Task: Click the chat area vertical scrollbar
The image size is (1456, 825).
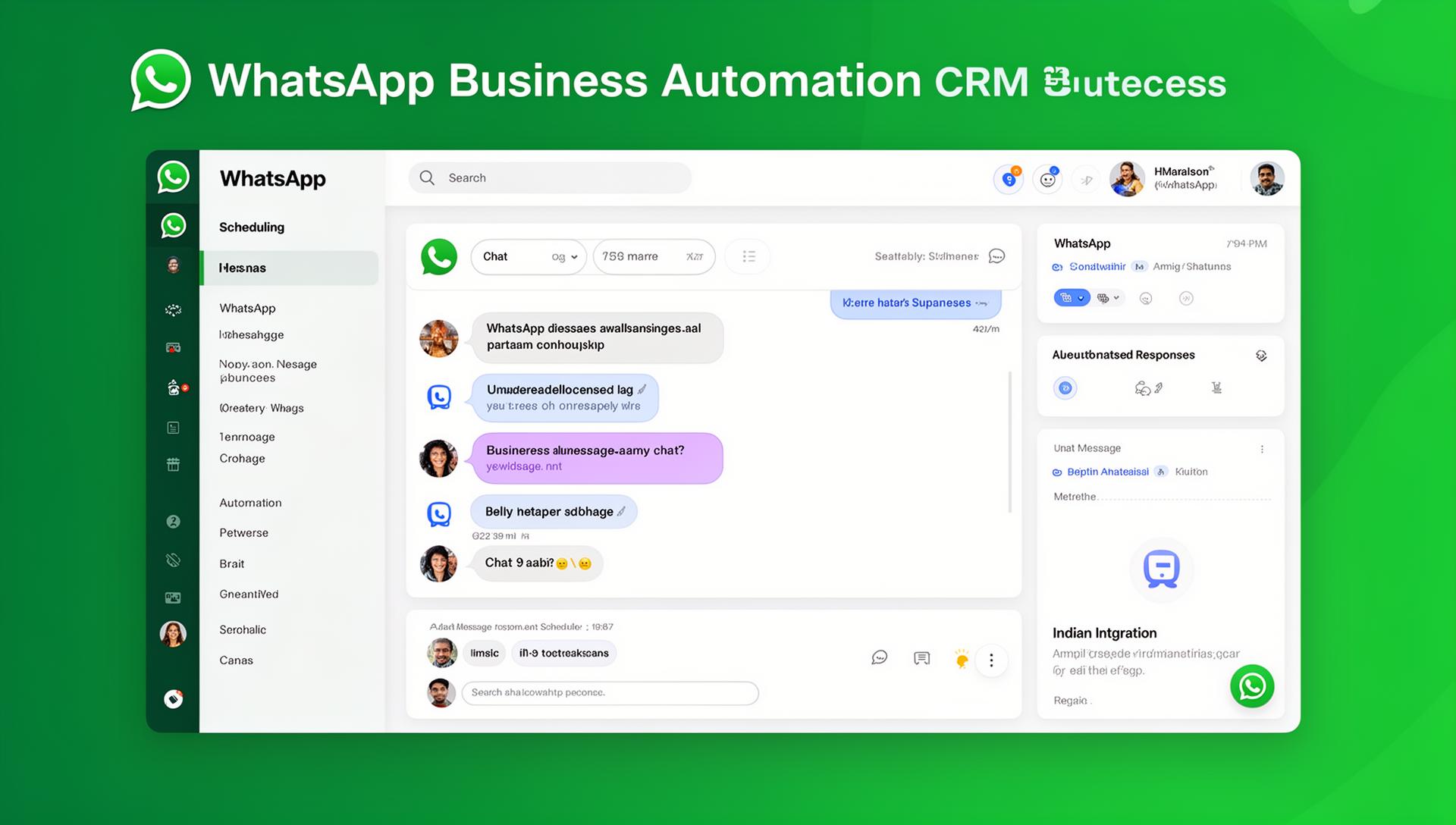Action: click(1009, 442)
